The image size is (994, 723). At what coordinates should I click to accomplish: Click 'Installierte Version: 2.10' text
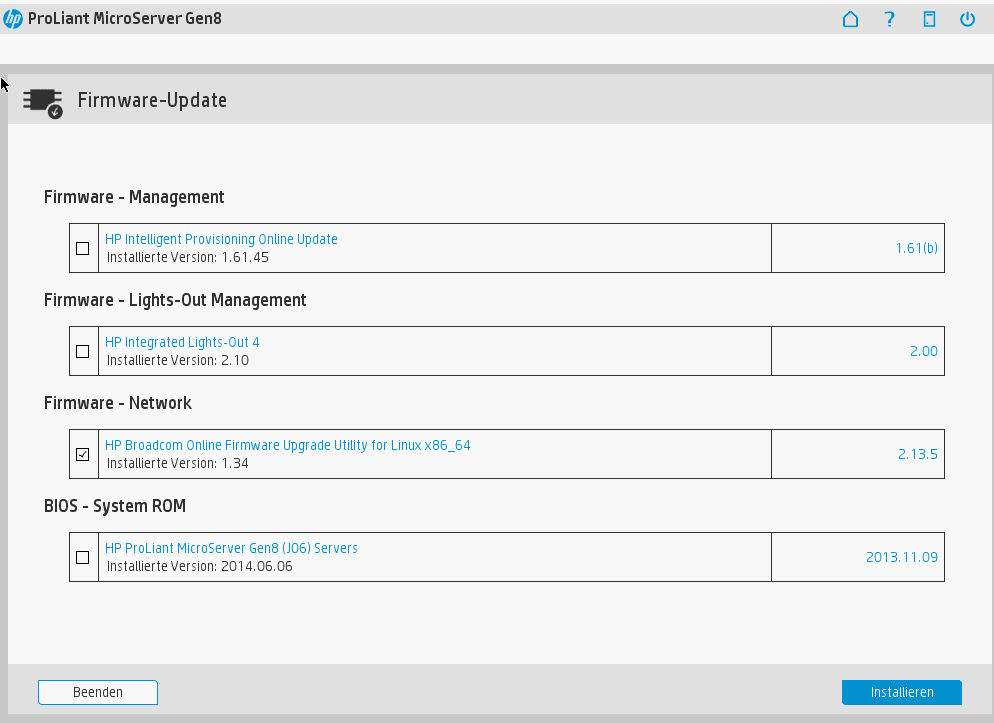pos(178,360)
